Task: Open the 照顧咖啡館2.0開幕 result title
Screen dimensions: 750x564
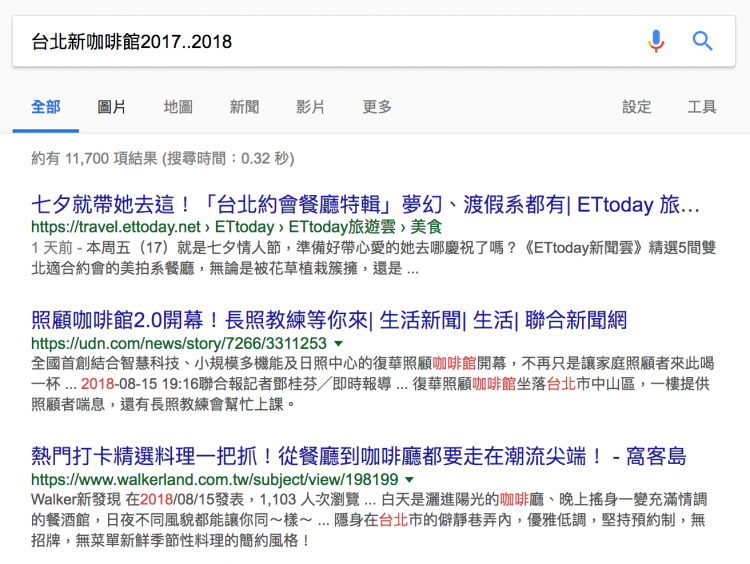Action: [x=329, y=320]
